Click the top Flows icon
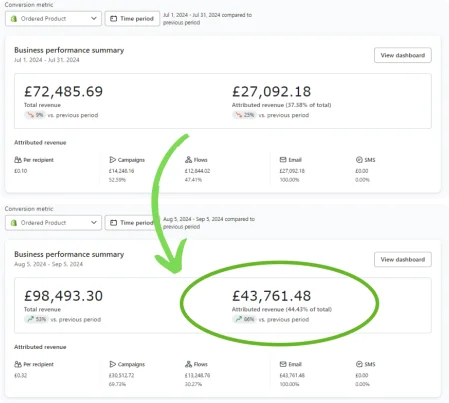Viewport: 449px width, 403px height. point(188,160)
